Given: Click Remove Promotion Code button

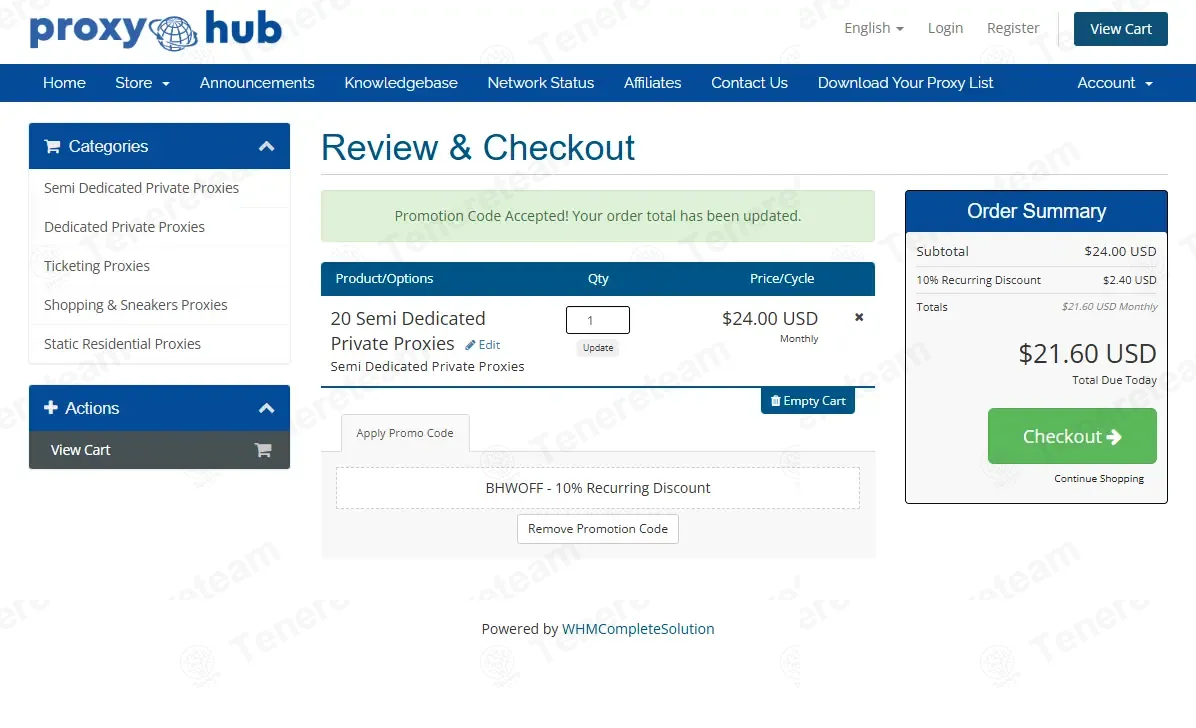Looking at the screenshot, I should click(x=598, y=529).
